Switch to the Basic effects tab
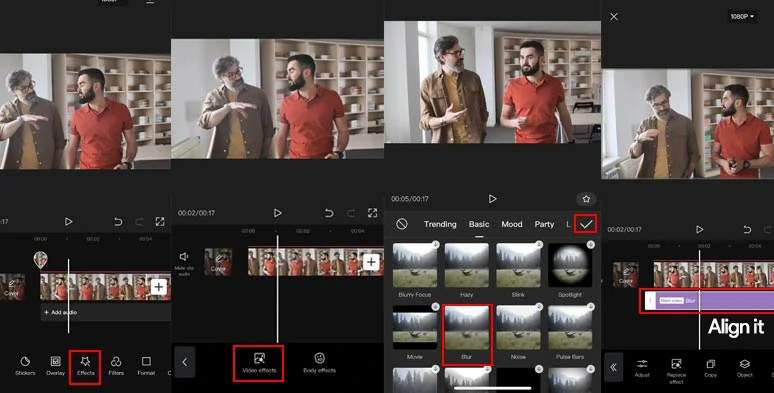Image resolution: width=774 pixels, height=393 pixels. click(x=479, y=224)
